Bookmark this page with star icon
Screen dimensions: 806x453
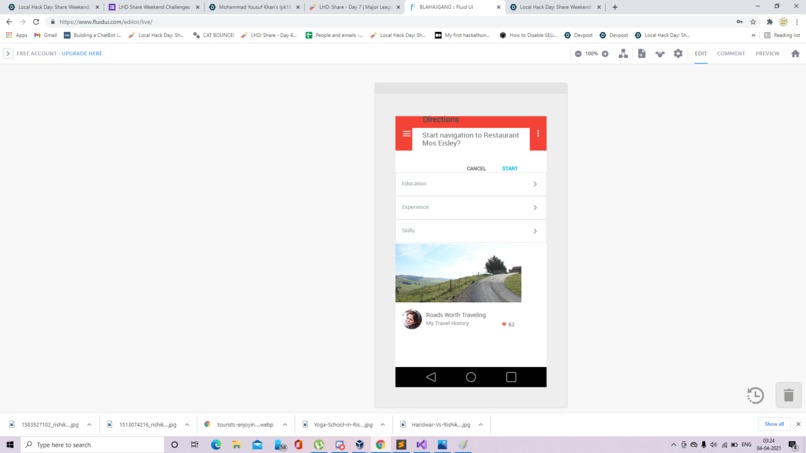[x=753, y=22]
